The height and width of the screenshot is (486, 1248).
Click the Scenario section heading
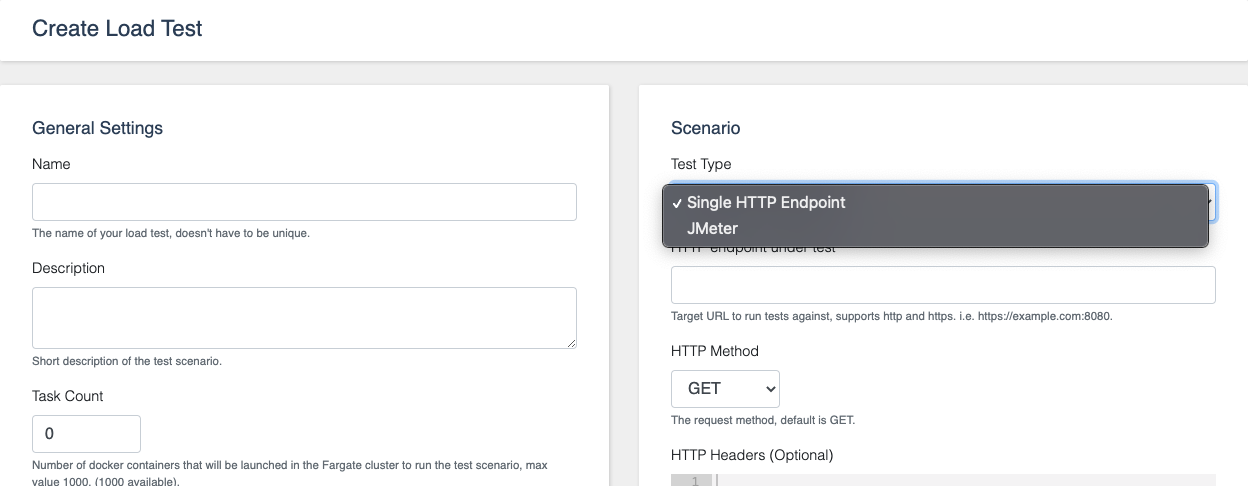click(x=705, y=128)
